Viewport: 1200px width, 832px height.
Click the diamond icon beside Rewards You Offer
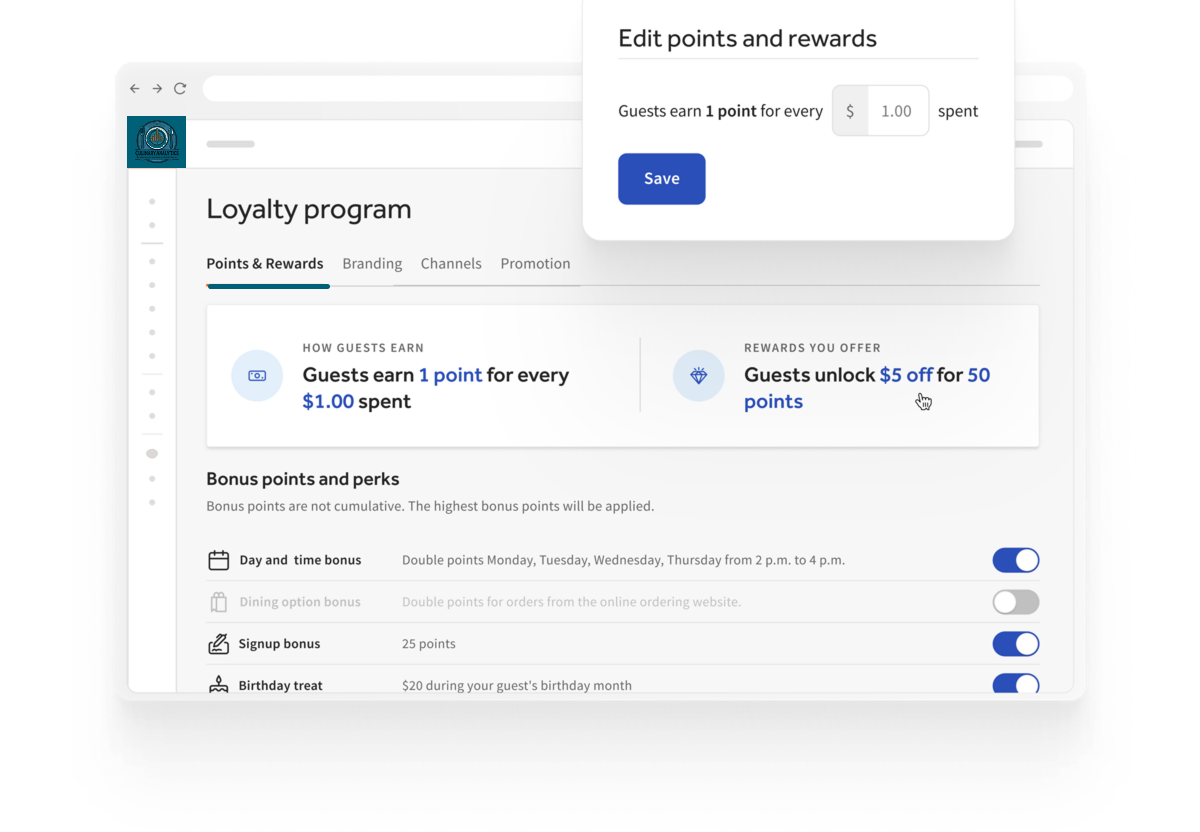pyautogui.click(x=698, y=376)
